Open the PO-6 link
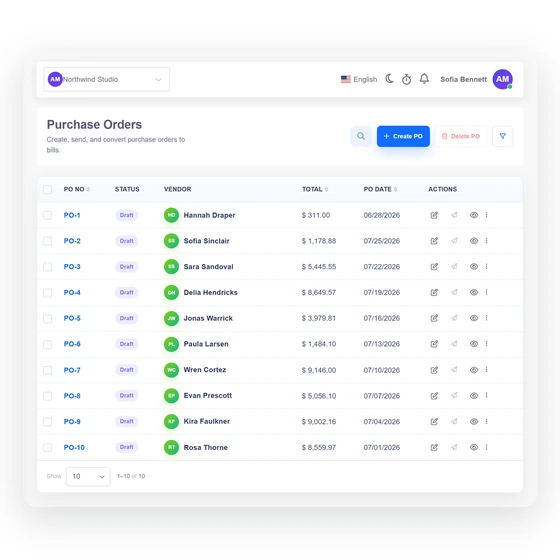The image size is (560, 560). coord(72,344)
